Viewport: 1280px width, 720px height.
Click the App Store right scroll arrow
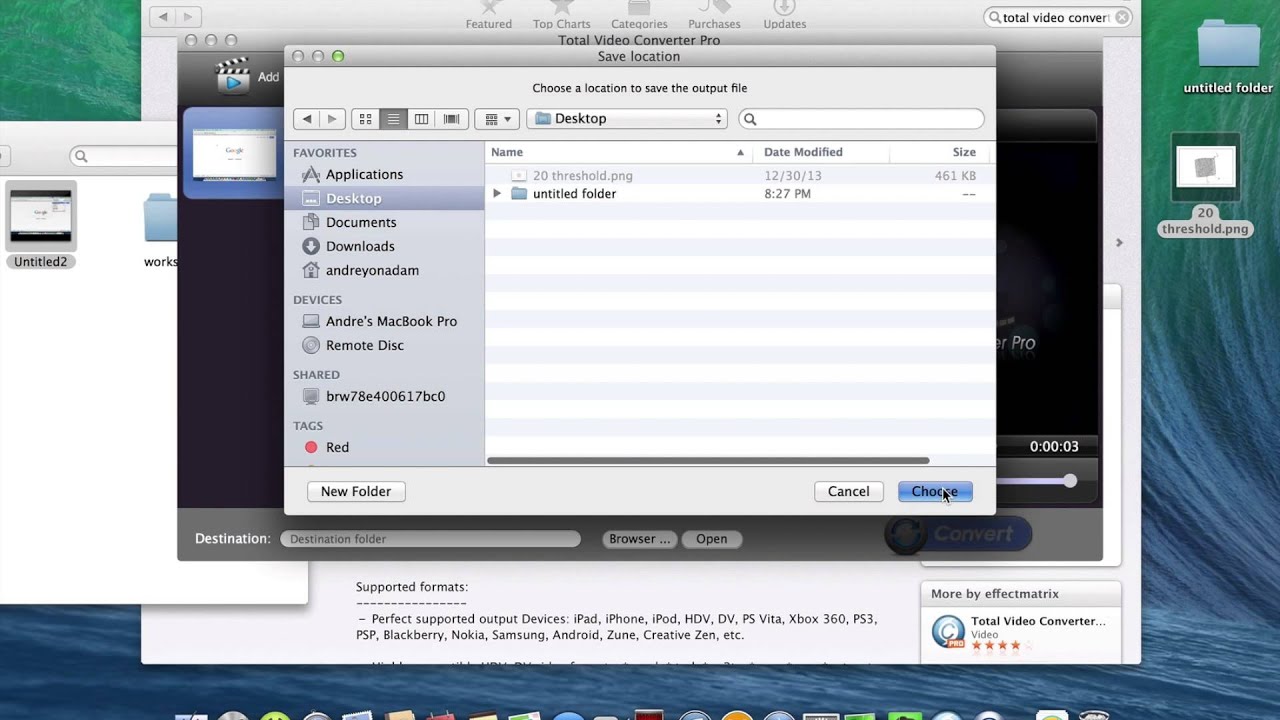click(x=1119, y=243)
